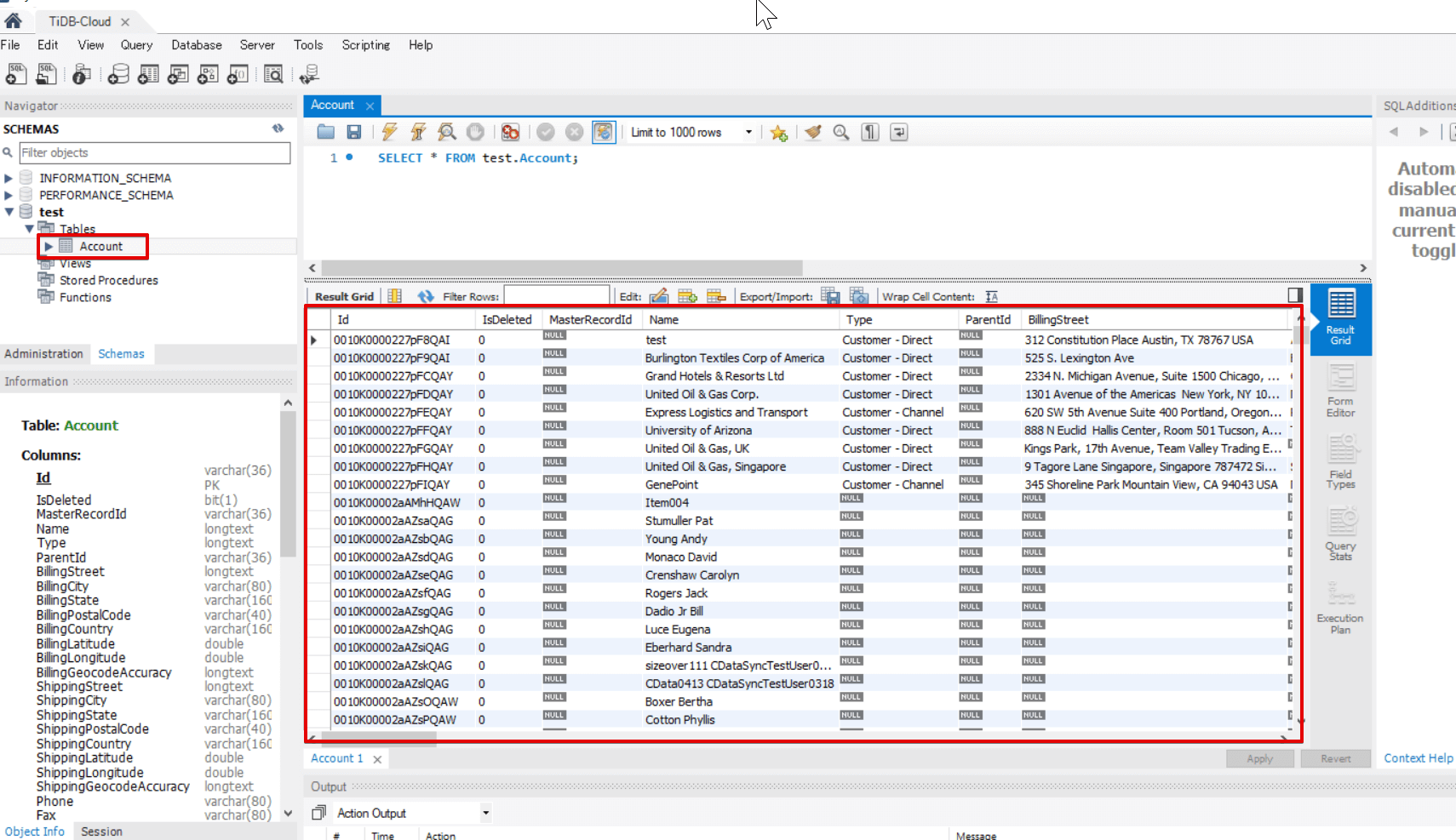Toggle invisible characters pilcrow button
1456x840 pixels.
click(869, 132)
